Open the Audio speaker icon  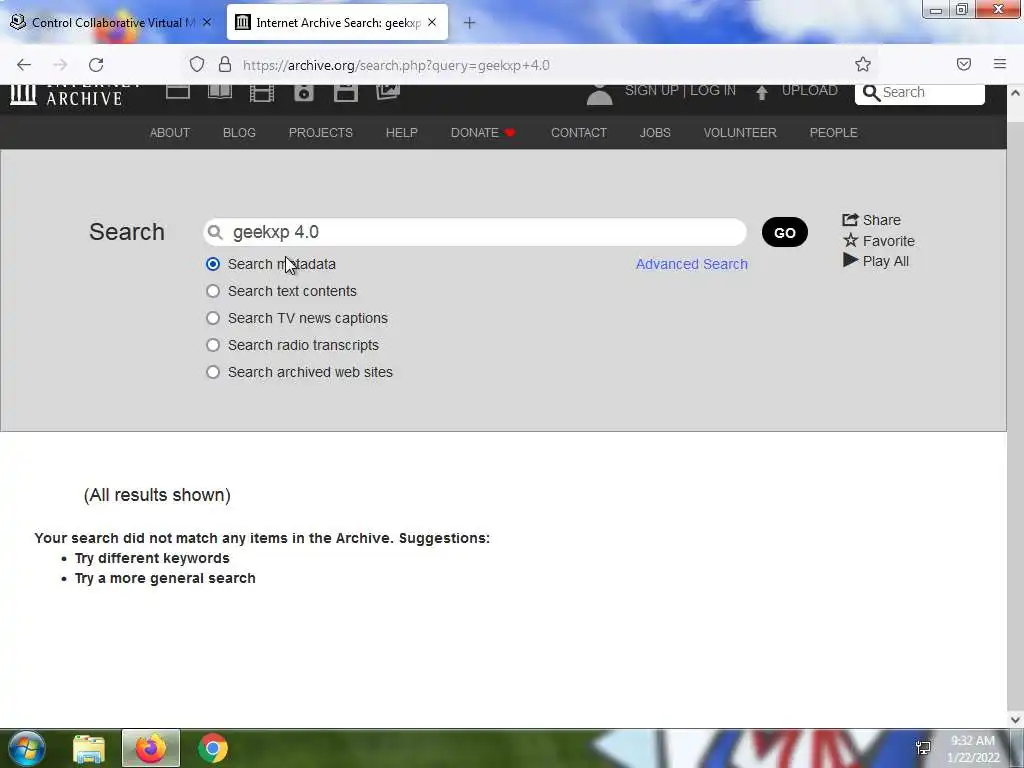(304, 93)
